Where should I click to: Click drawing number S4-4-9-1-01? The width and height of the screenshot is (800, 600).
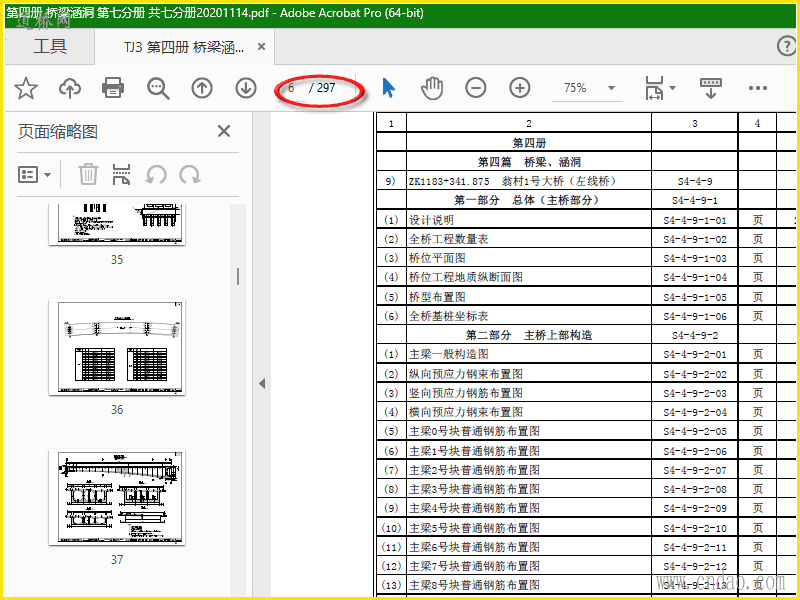(694, 220)
